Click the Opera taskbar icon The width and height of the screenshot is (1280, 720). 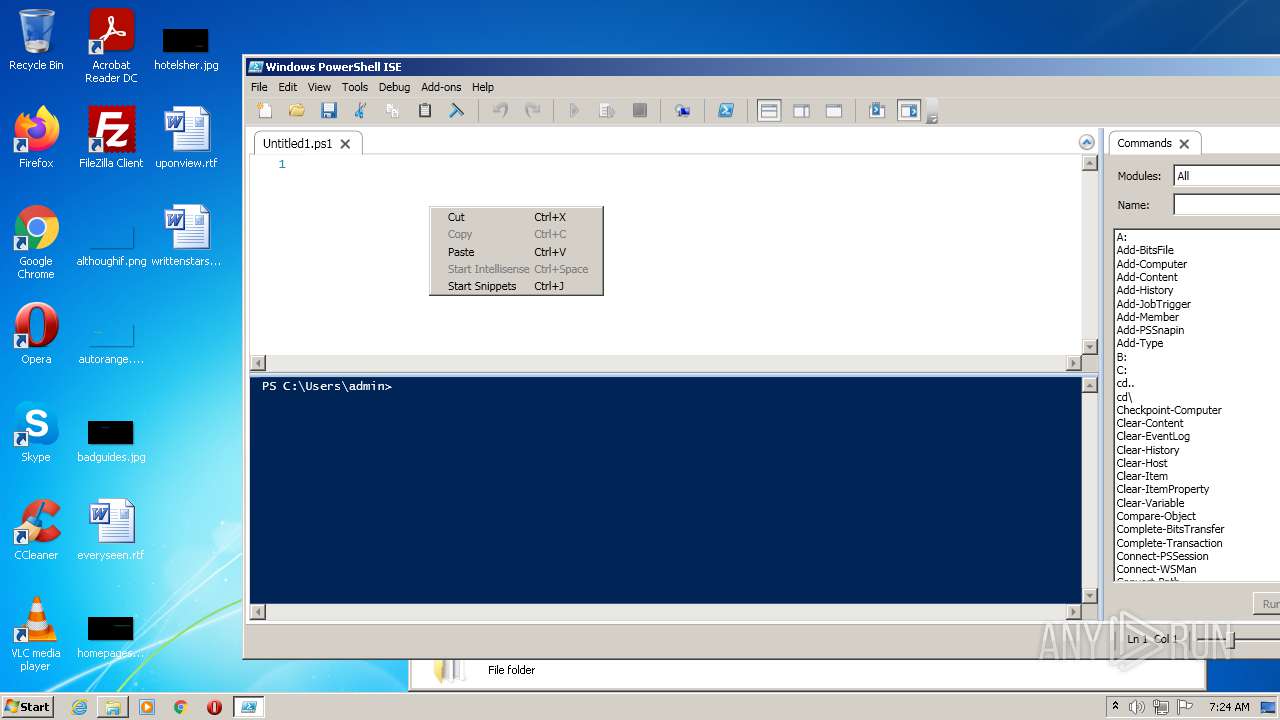pyautogui.click(x=214, y=707)
